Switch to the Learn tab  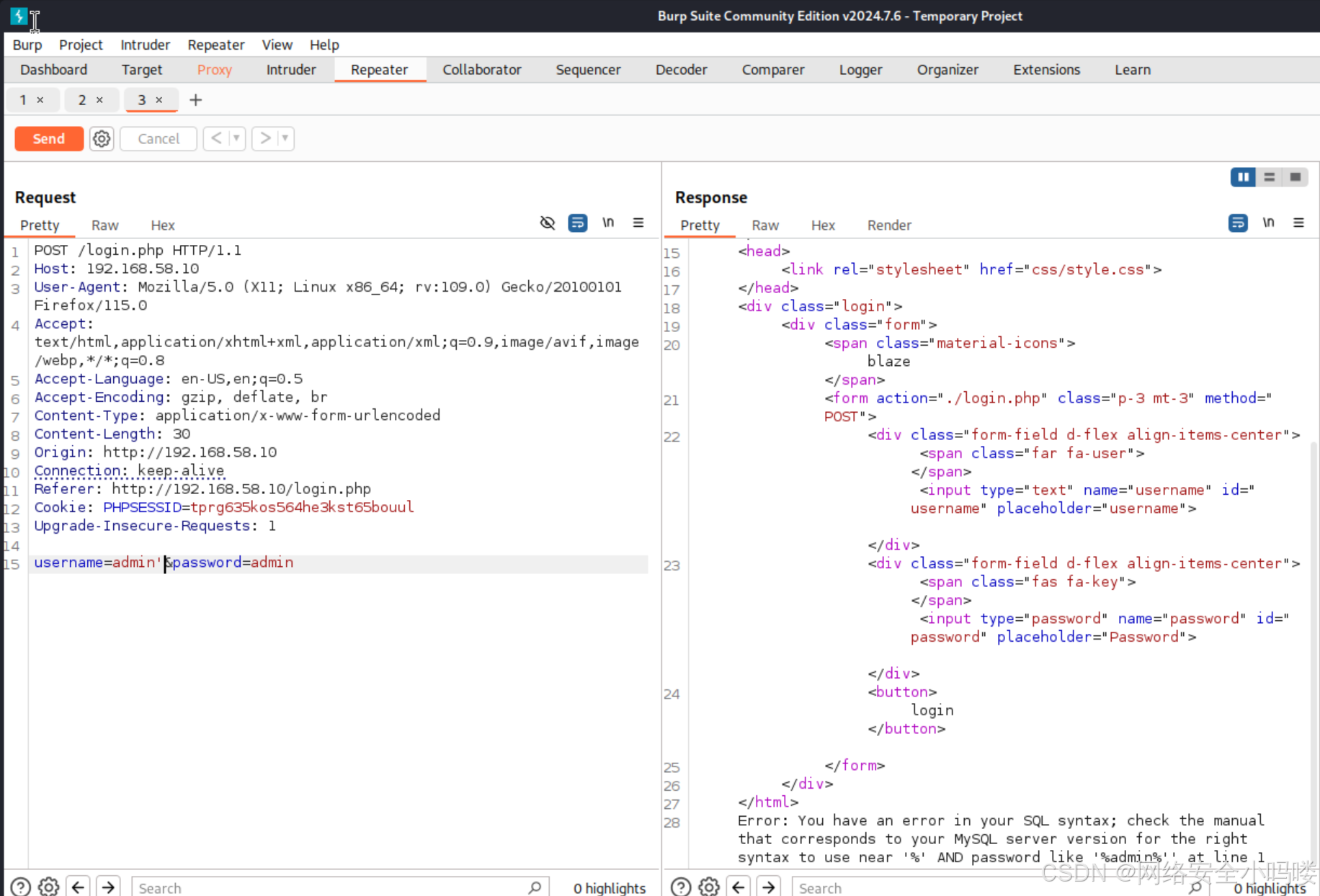tap(1133, 70)
